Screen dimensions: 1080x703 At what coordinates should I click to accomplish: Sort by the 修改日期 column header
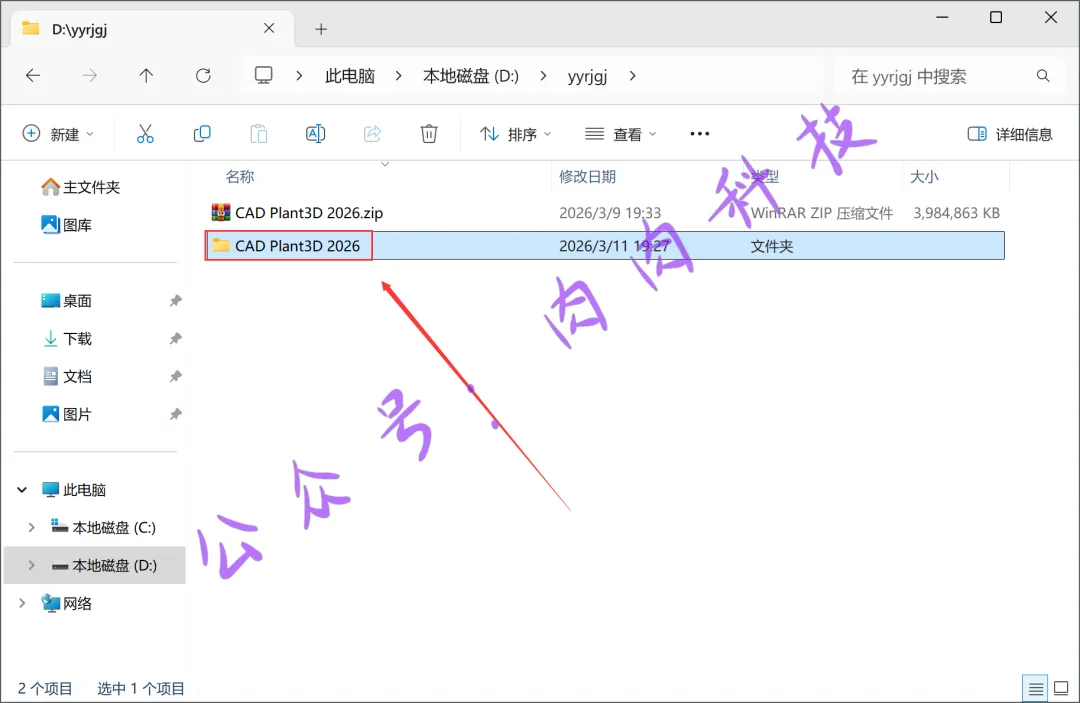coord(588,177)
